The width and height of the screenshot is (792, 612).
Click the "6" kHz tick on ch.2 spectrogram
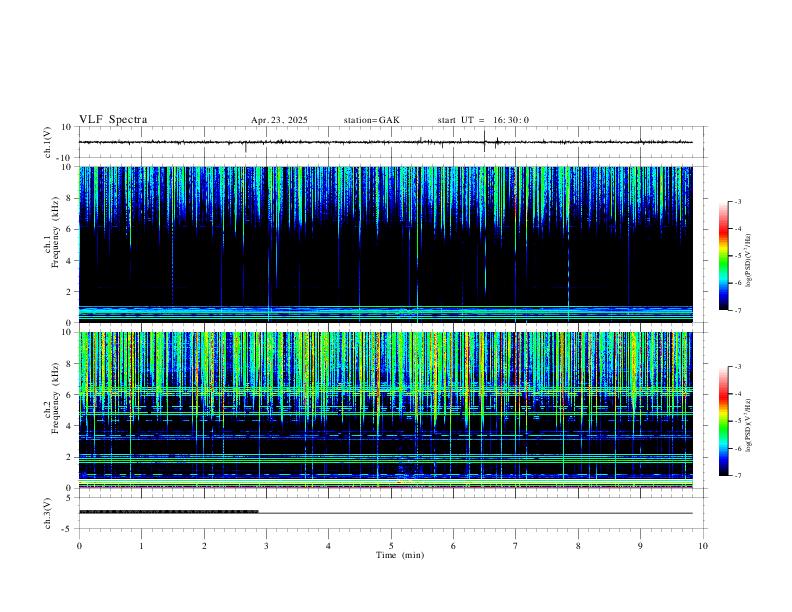pyautogui.click(x=68, y=395)
